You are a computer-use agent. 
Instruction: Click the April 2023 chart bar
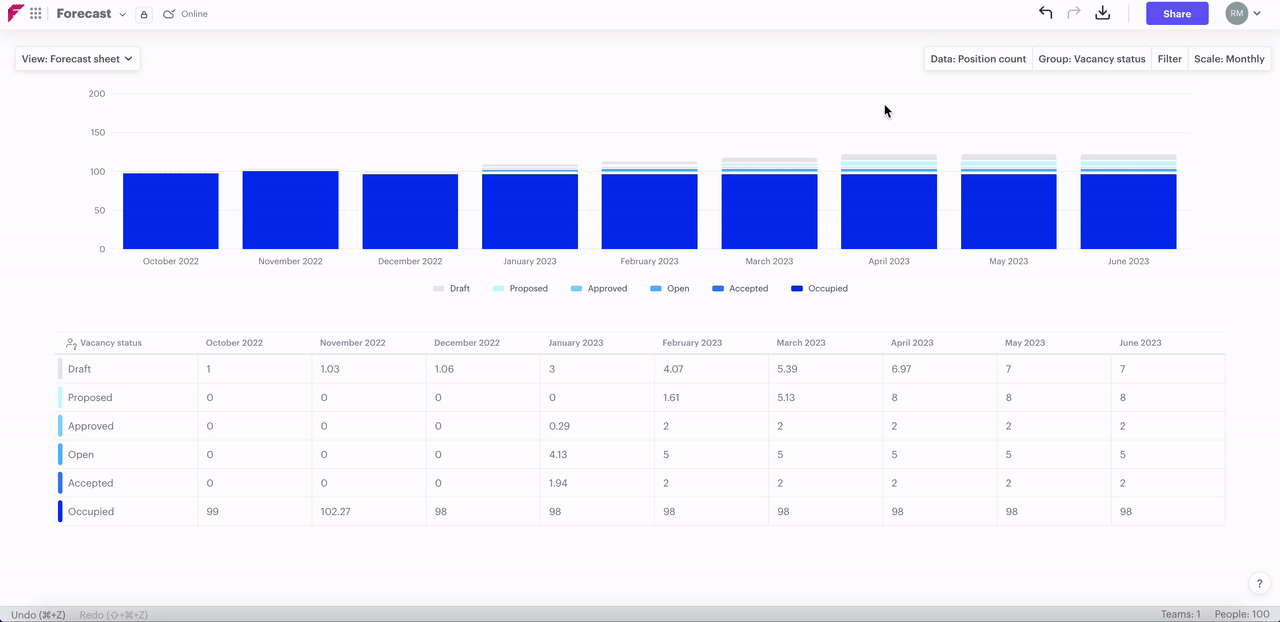tap(889, 210)
